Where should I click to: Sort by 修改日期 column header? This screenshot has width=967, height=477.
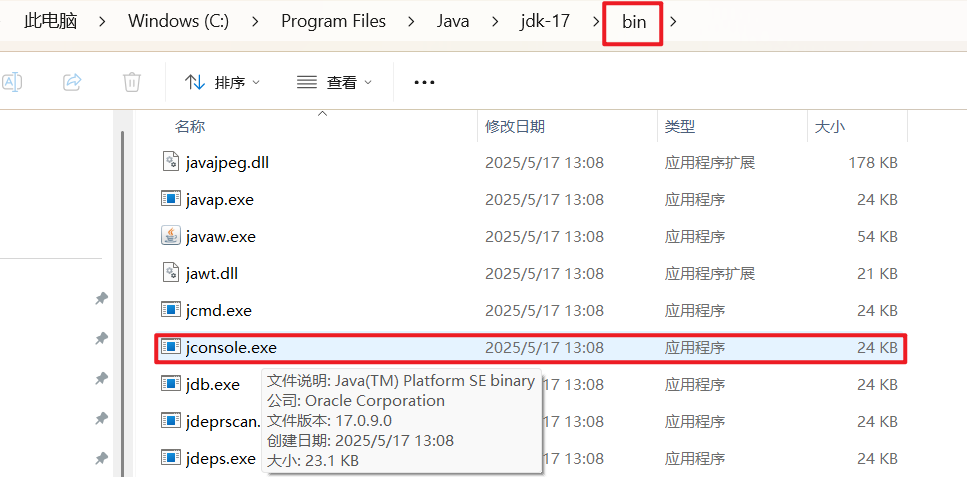tap(514, 127)
